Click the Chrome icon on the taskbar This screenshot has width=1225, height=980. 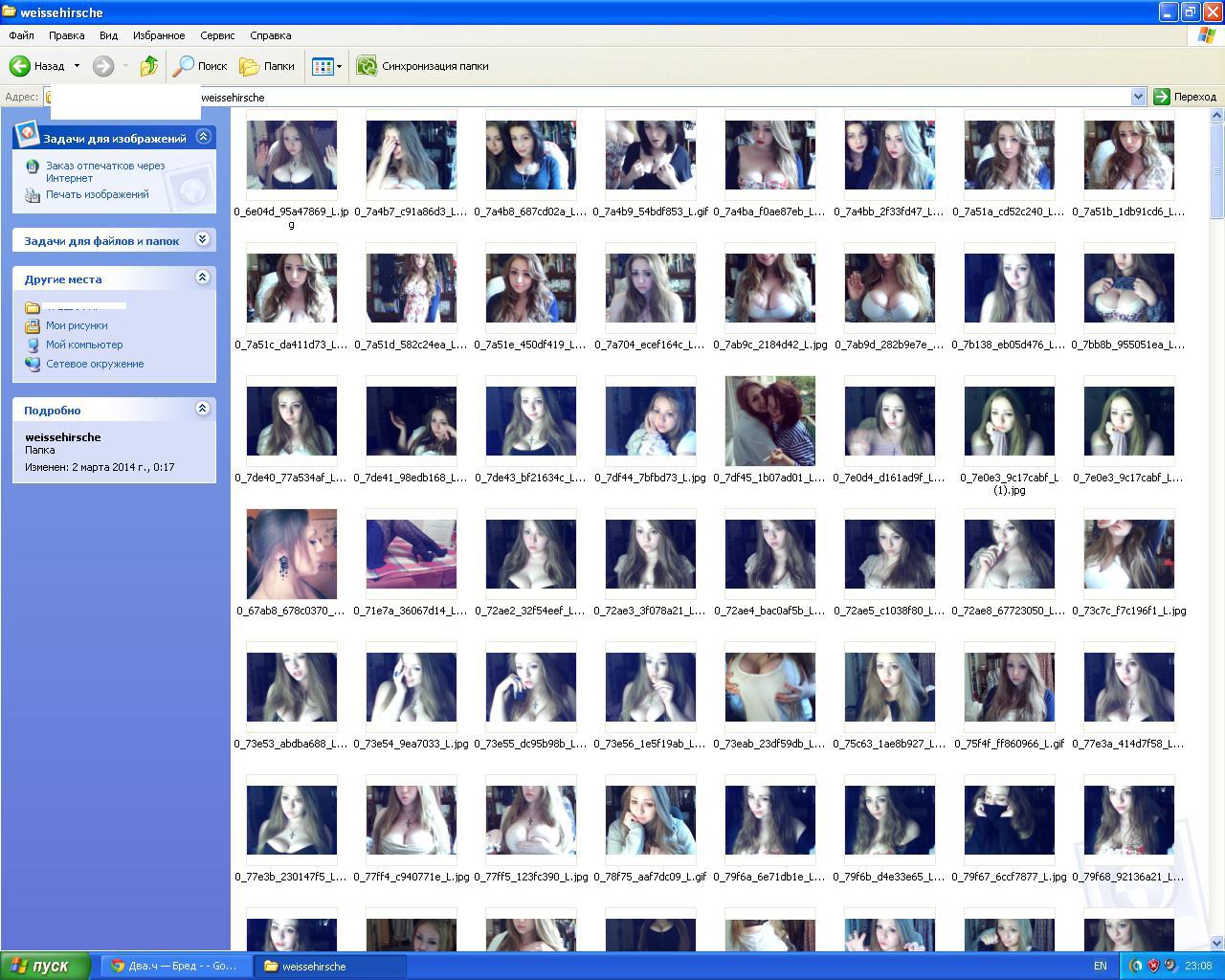118,966
